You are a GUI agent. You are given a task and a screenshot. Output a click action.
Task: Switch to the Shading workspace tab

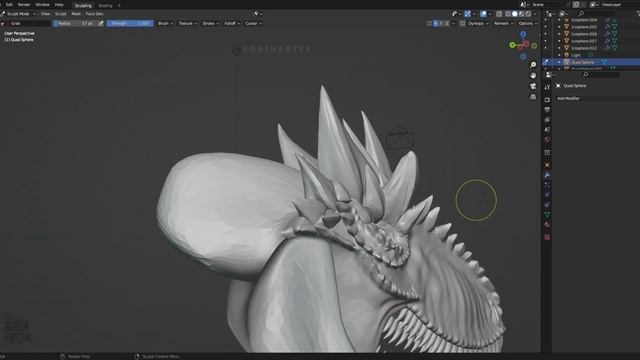105,6
